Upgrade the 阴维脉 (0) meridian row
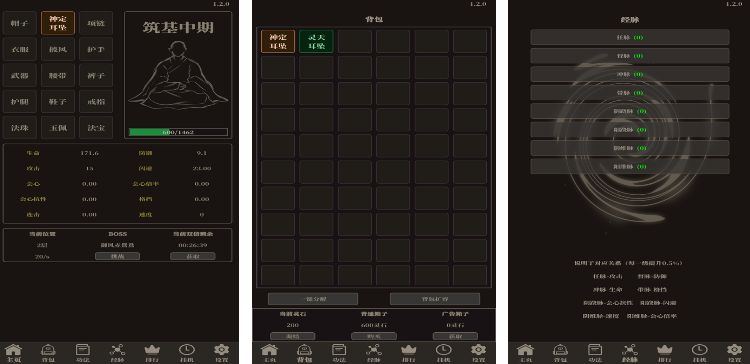 click(x=630, y=148)
